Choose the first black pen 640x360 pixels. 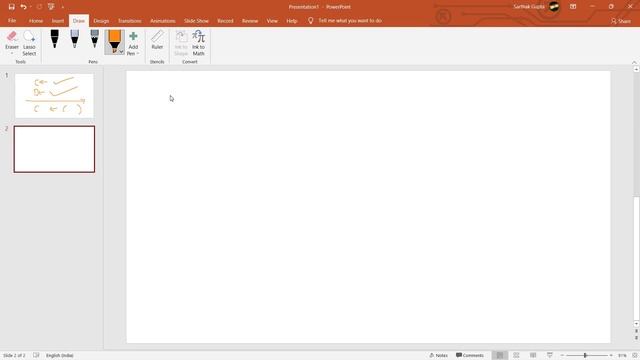click(x=54, y=39)
